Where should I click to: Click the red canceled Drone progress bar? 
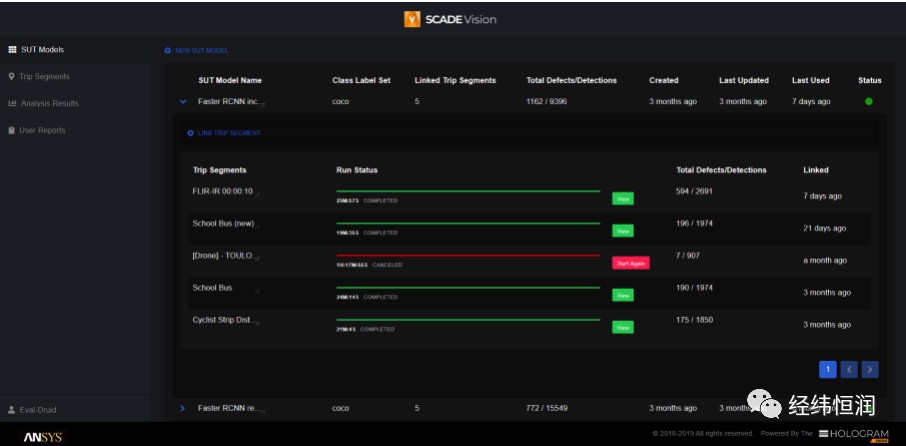[468, 255]
